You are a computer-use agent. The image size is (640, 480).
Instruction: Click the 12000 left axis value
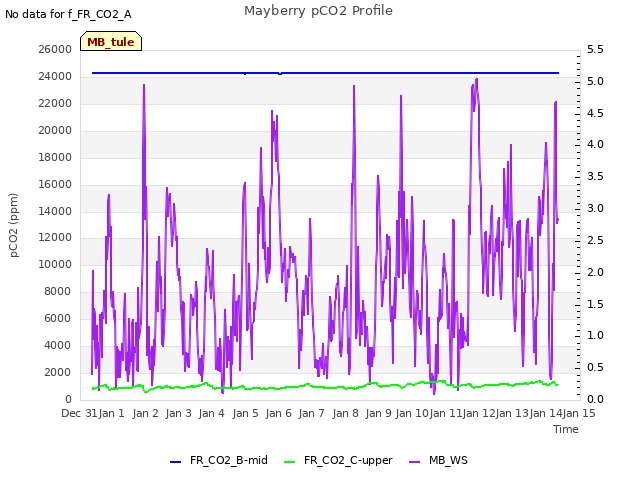click(55, 238)
